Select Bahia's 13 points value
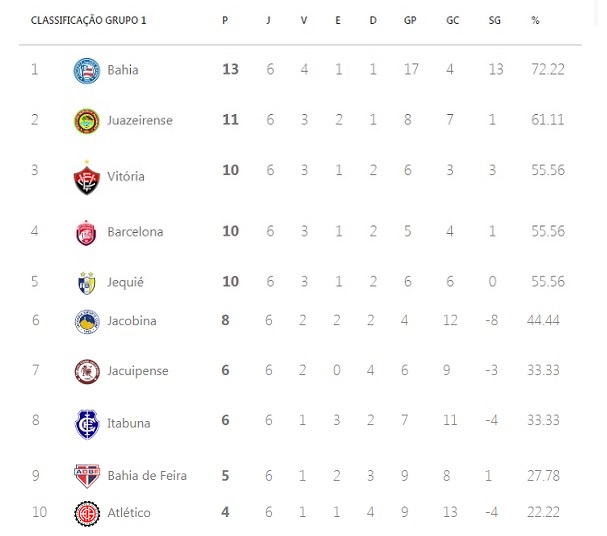 [x=230, y=69]
